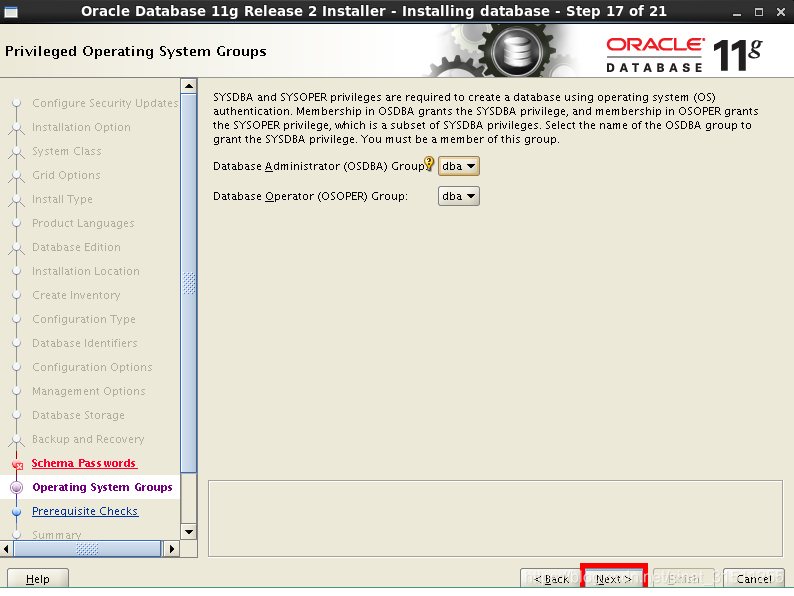Go to Prerequisite Checks step link
794x596 pixels.
click(85, 511)
